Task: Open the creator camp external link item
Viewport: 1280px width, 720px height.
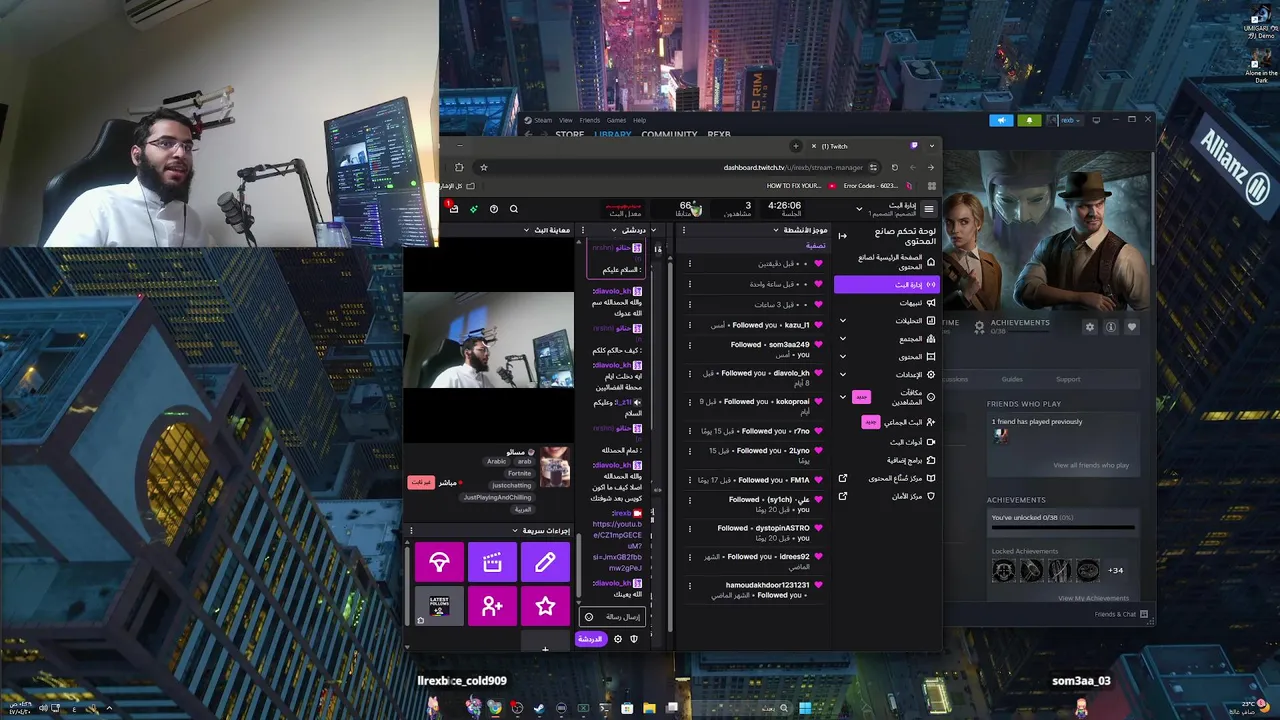Action: 888,478
